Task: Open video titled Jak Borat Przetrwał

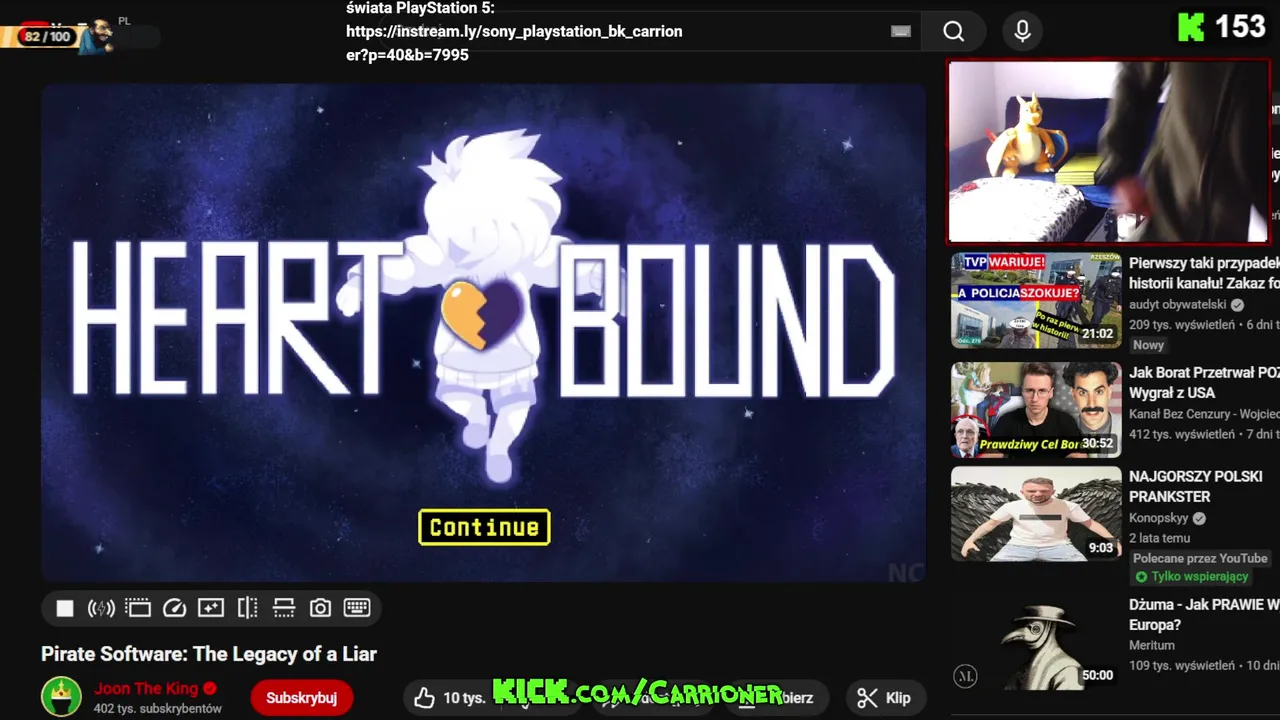Action: [1204, 383]
